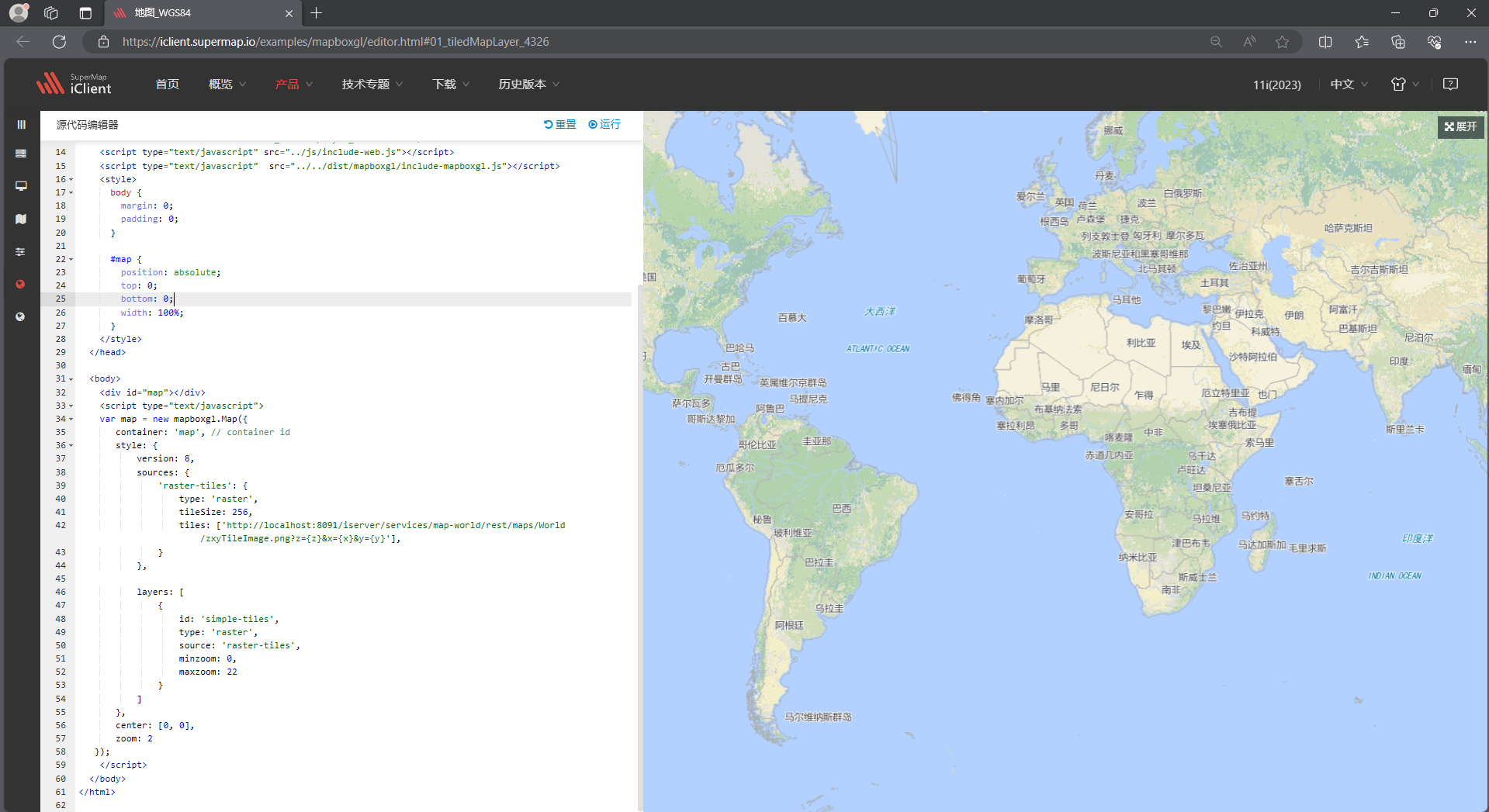
Task: Open browser profile avatar
Action: click(x=19, y=12)
